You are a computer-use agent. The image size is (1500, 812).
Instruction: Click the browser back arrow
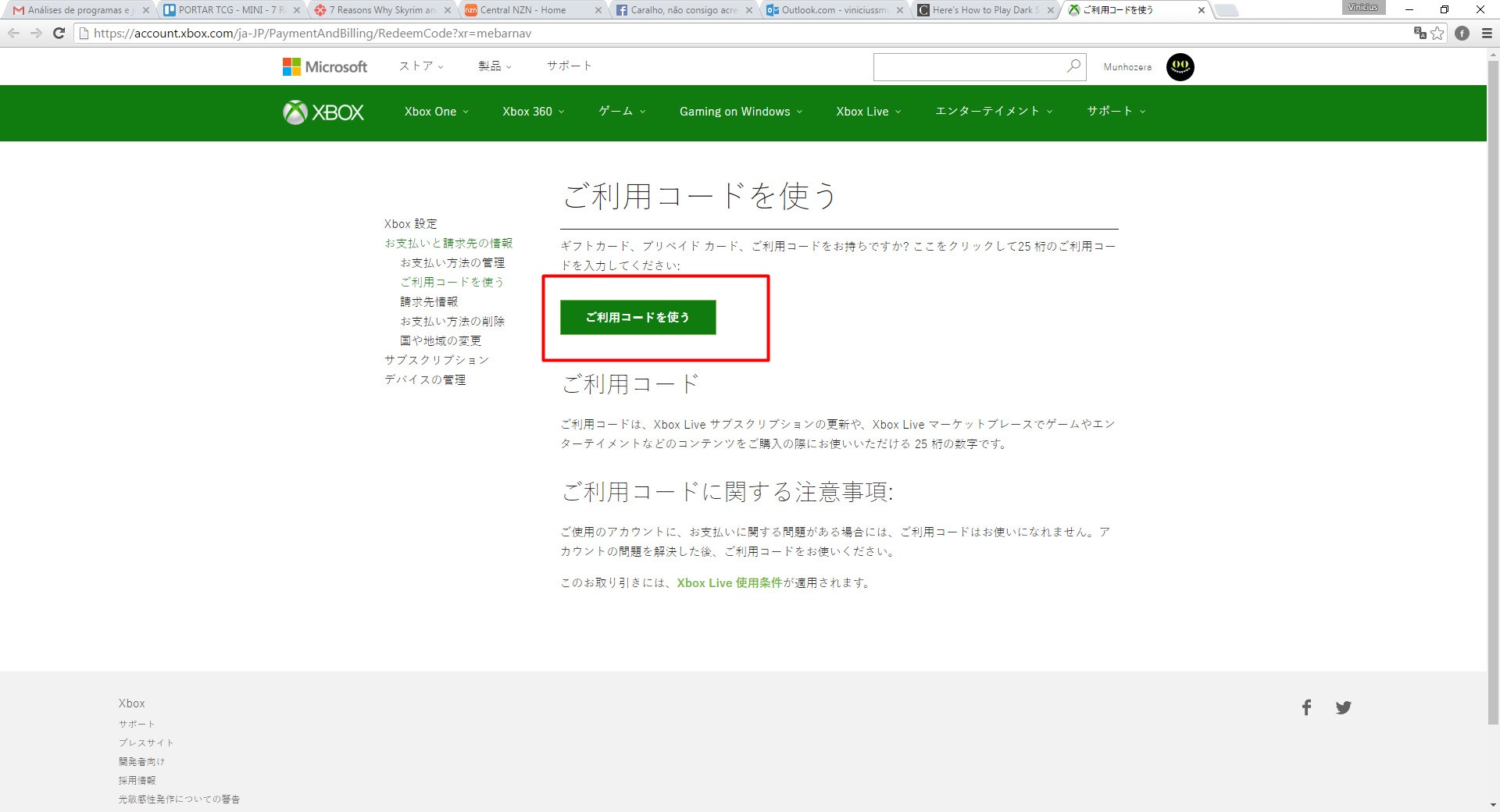(13, 34)
